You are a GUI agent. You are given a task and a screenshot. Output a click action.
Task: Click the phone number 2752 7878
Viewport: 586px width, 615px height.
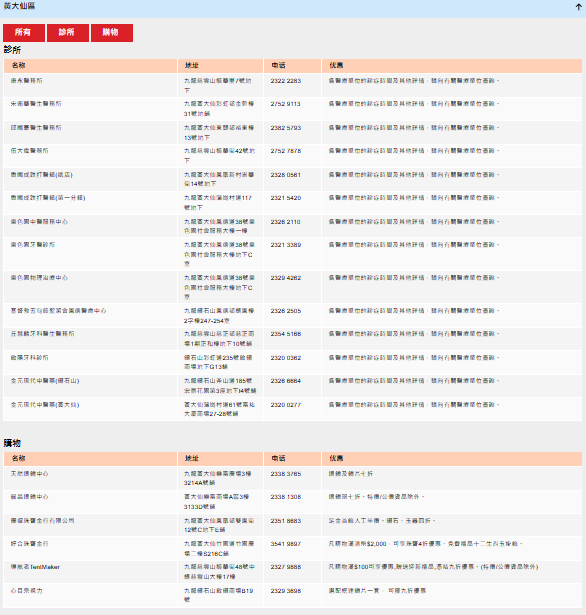(286, 151)
